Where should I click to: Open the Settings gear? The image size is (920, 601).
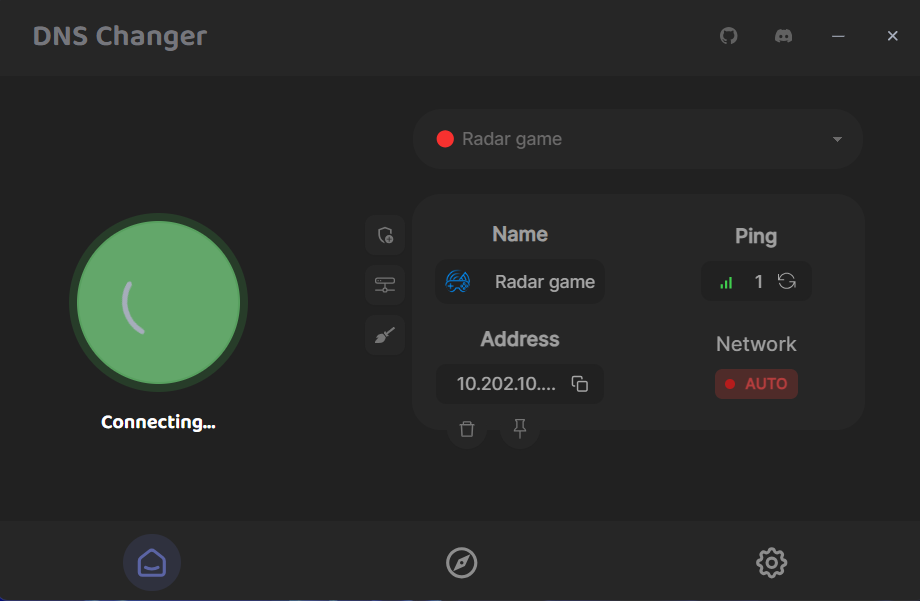click(x=771, y=562)
